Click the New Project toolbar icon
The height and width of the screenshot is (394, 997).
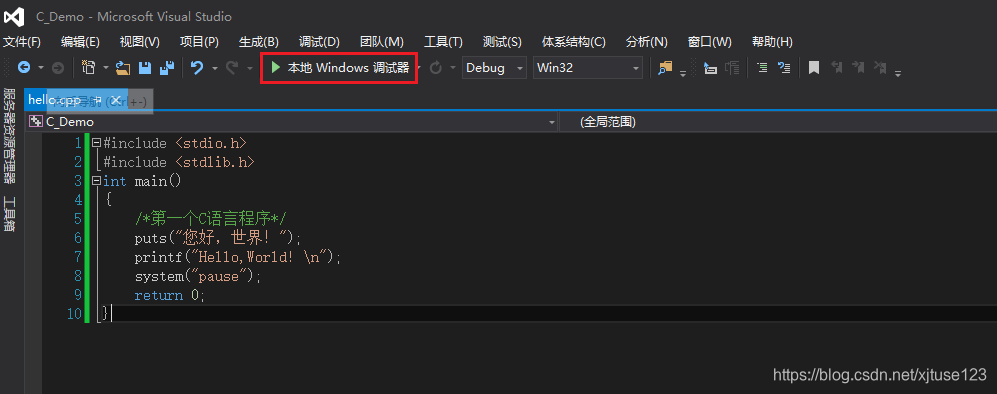point(88,67)
